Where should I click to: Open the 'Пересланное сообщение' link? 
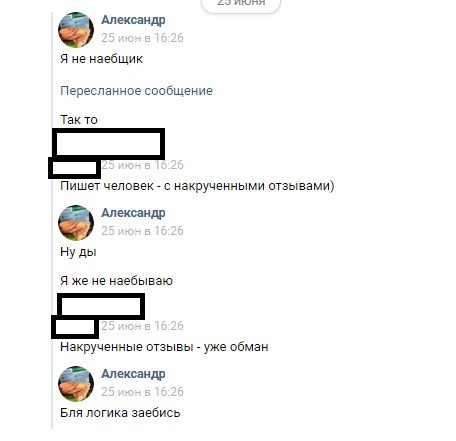point(136,91)
